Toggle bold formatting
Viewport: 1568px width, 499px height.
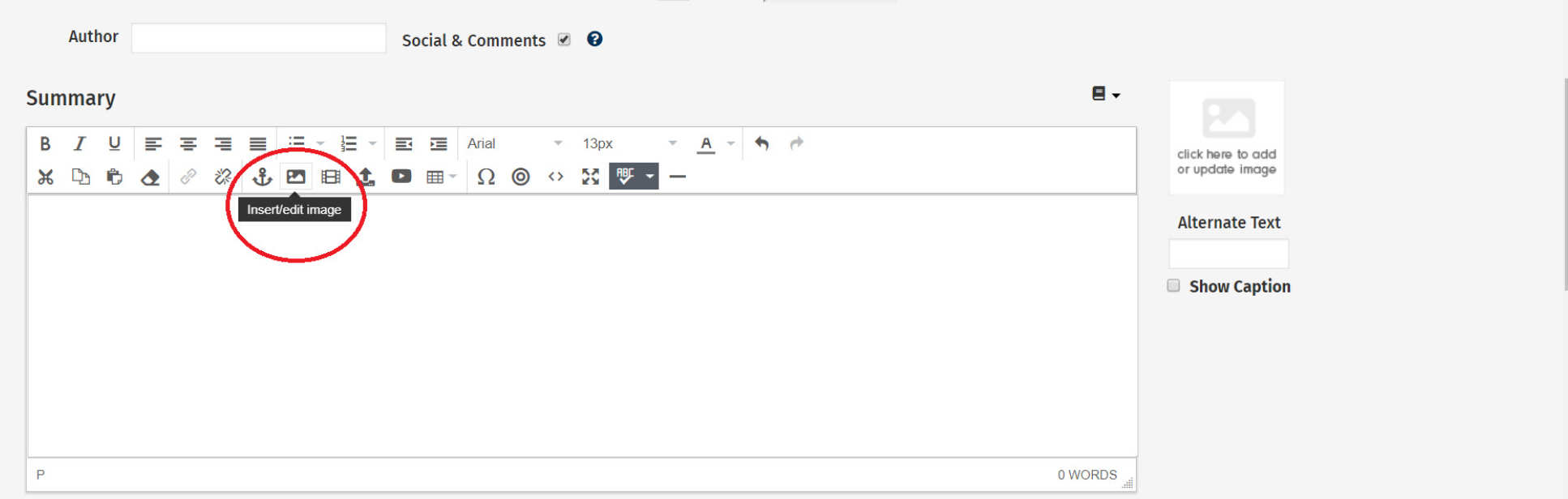[45, 143]
